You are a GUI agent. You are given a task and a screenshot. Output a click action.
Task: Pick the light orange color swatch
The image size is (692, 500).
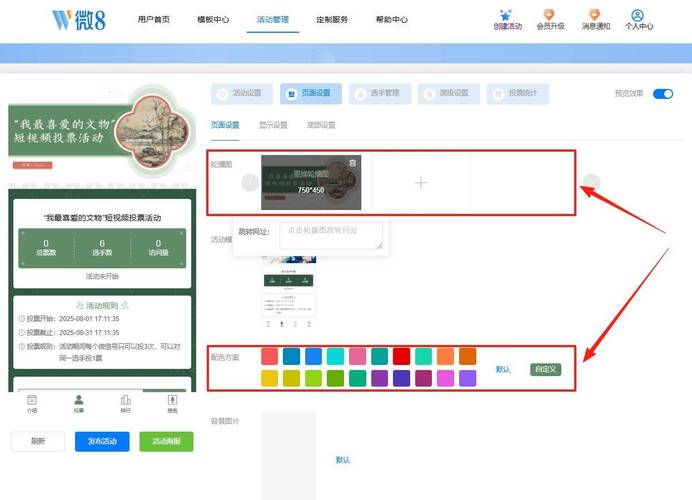click(x=445, y=356)
